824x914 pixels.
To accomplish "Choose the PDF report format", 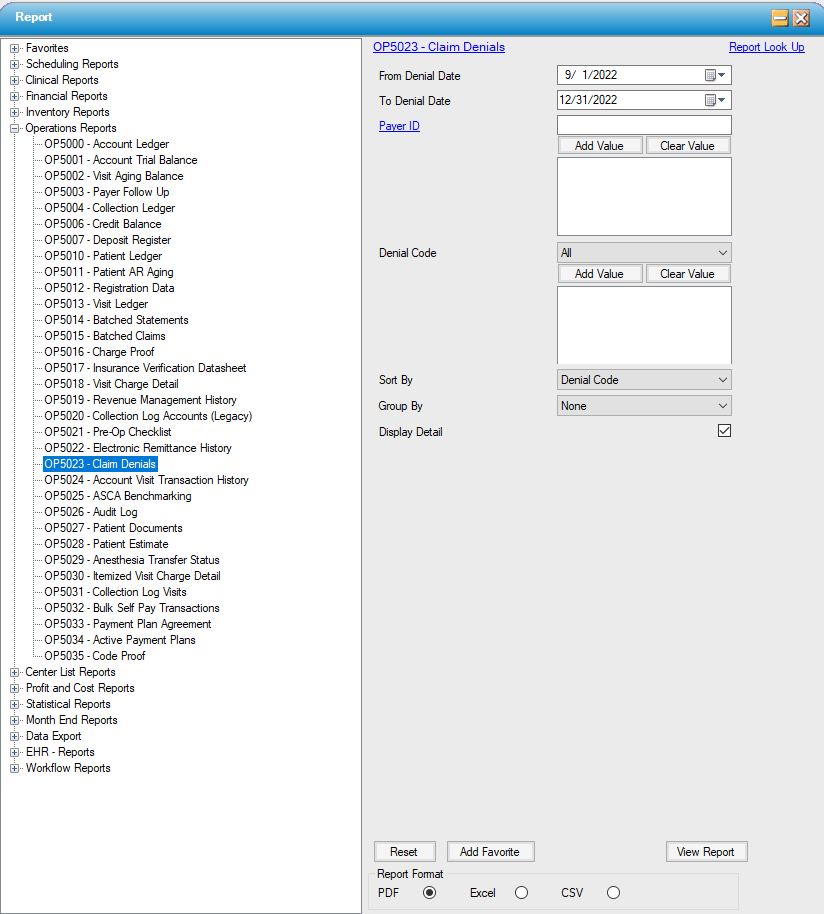I will [430, 893].
